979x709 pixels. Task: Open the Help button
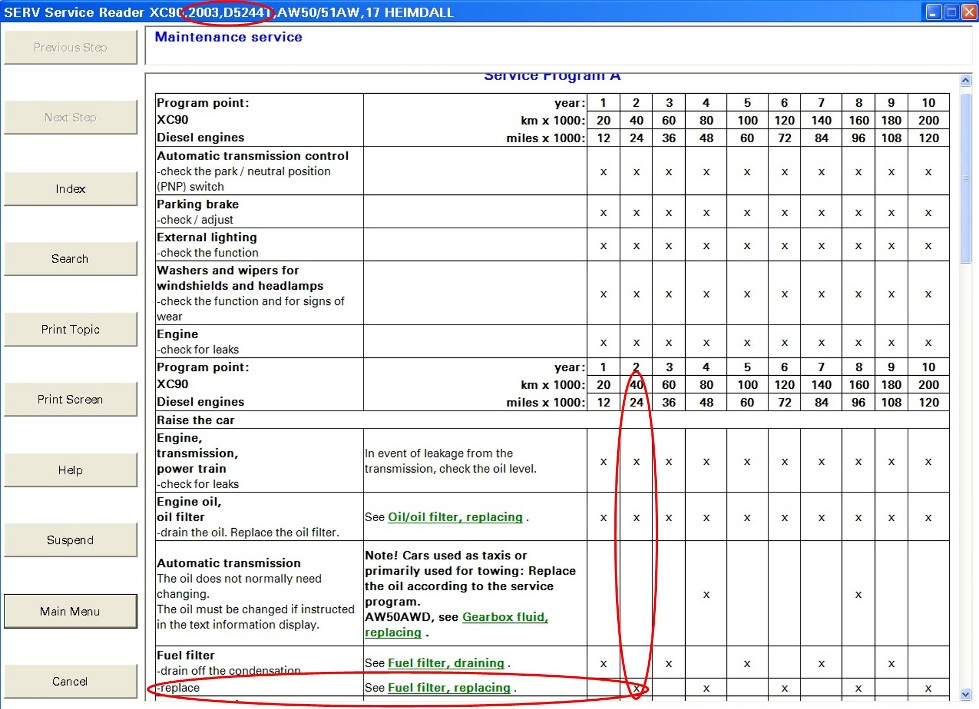[70, 470]
